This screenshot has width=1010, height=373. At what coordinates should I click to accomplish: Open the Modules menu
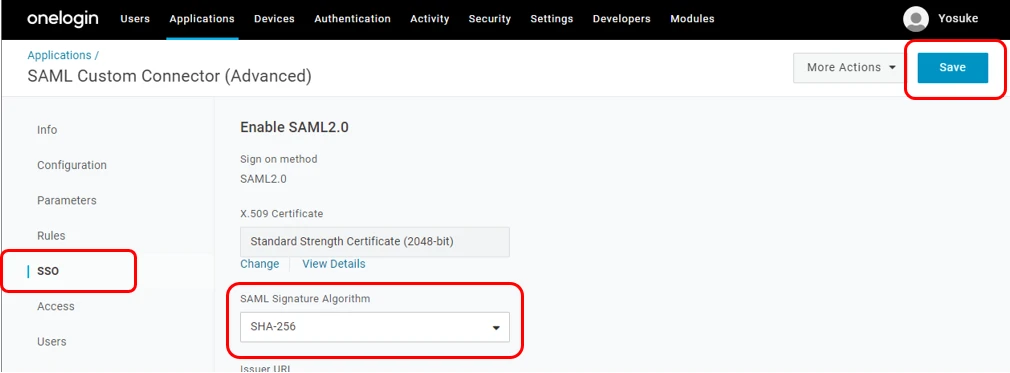pos(692,19)
